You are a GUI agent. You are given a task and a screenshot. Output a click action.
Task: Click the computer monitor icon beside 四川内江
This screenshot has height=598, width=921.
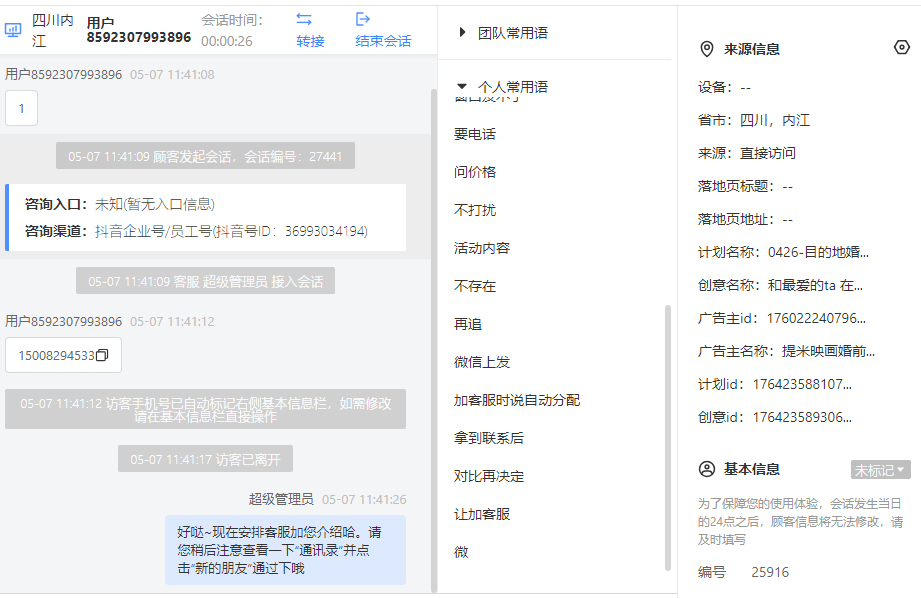(x=13, y=29)
